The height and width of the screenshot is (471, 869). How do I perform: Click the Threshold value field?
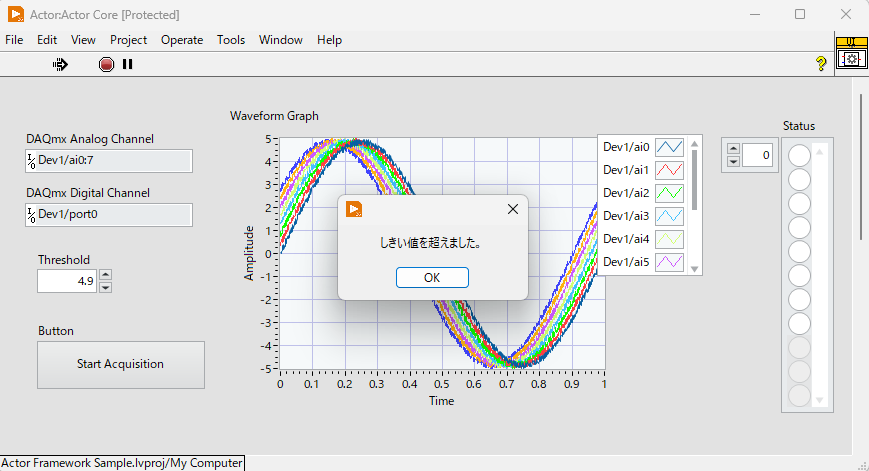point(67,281)
